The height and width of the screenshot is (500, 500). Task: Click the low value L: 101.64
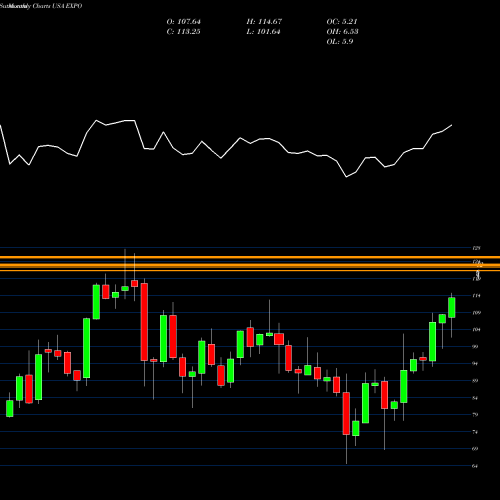[263, 32]
